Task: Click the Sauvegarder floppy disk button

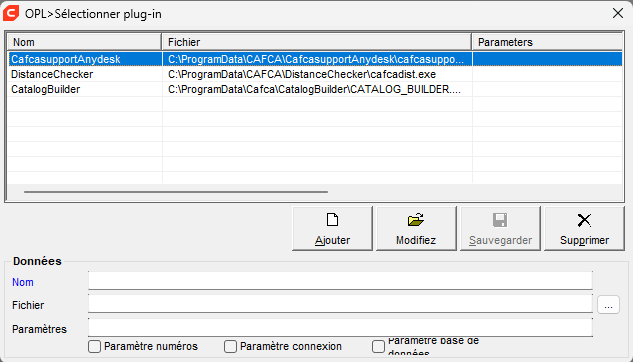Action: (x=500, y=228)
